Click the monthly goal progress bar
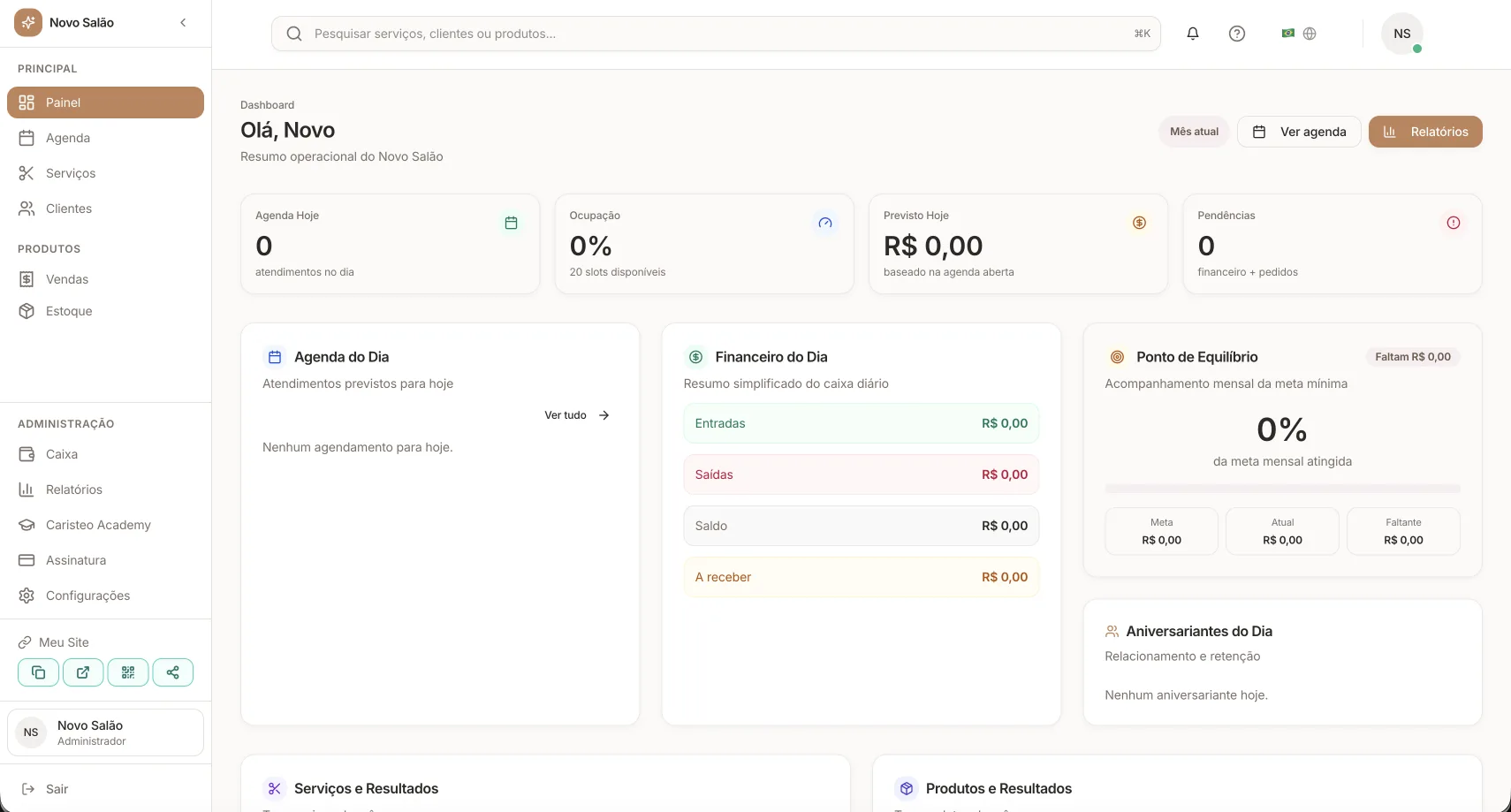Viewport: 1511px width, 812px height. coord(1283,489)
